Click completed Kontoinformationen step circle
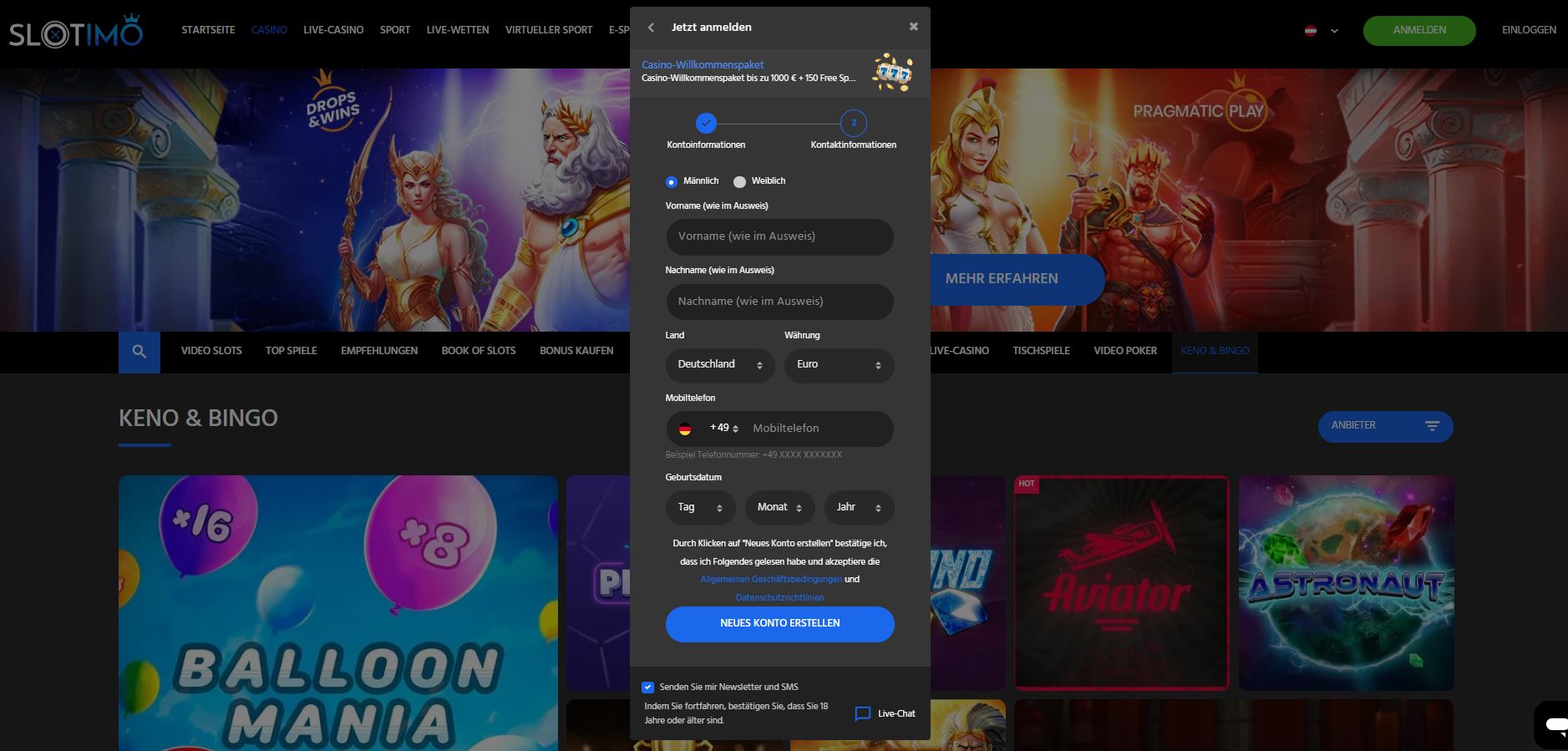The width and height of the screenshot is (1568, 751). coord(706,124)
